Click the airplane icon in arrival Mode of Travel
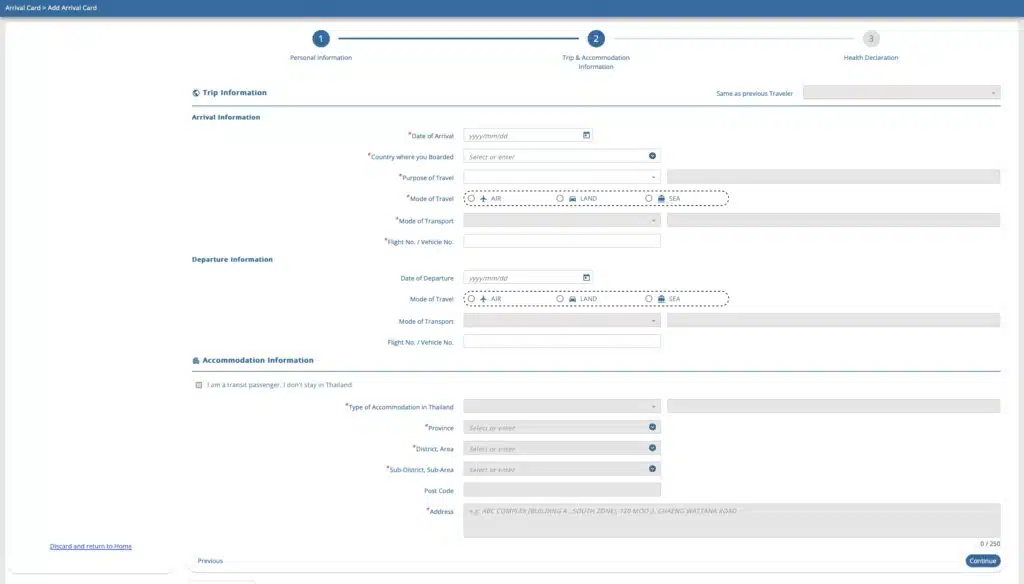This screenshot has width=1024, height=584. (x=483, y=199)
